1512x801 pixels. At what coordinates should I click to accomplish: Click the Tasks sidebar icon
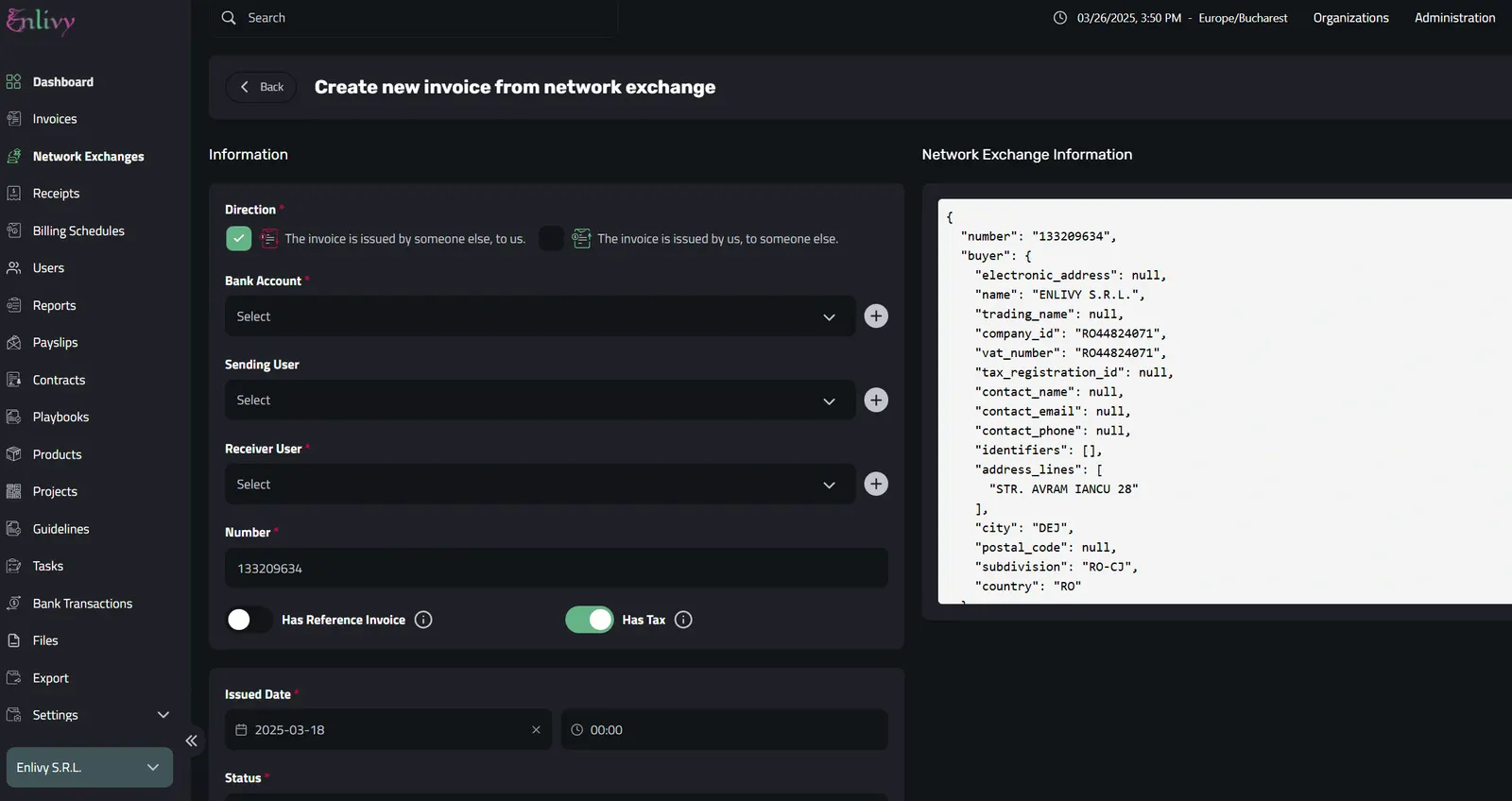[13, 566]
